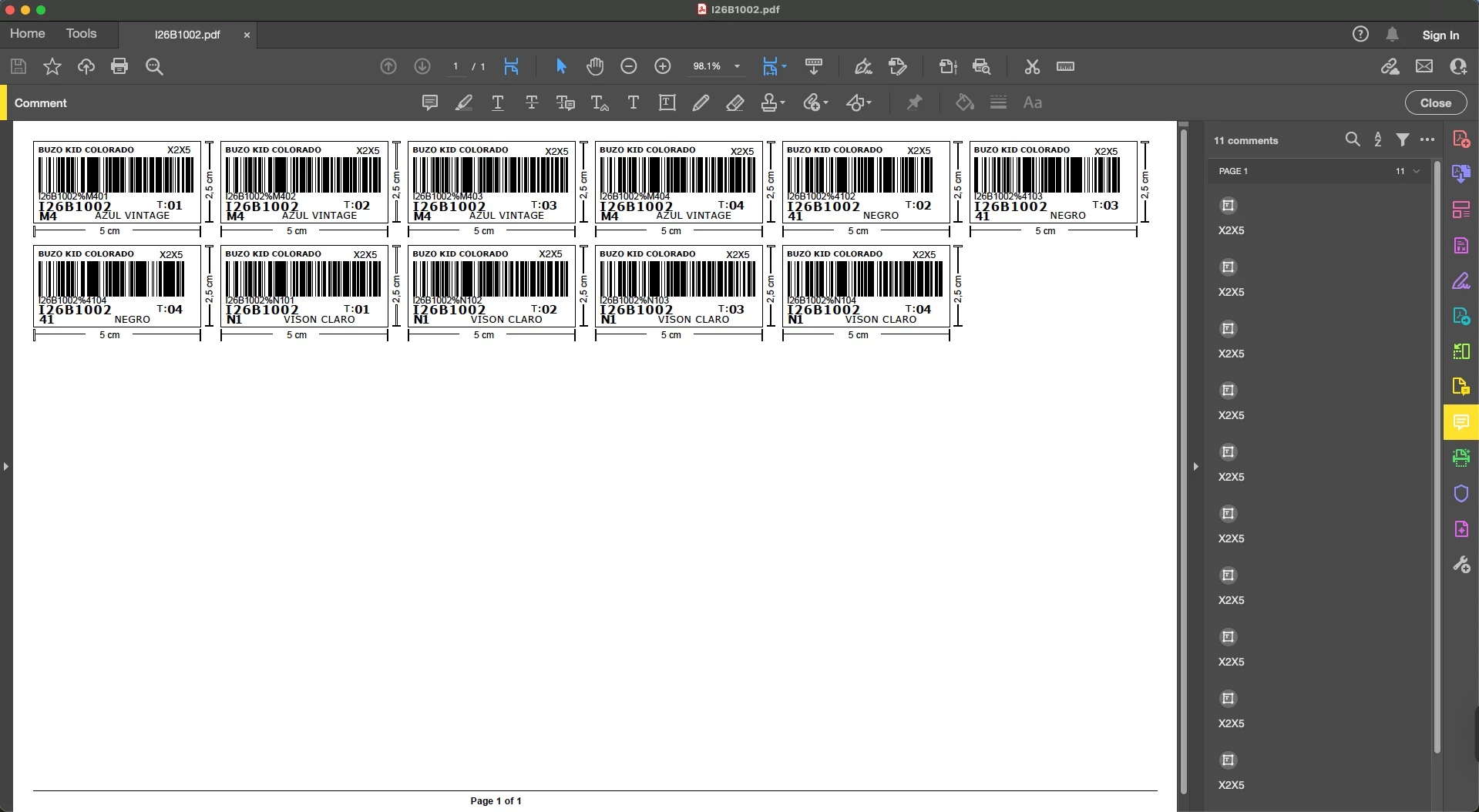Screen dimensions: 1479x812
Task: Select the Pencil drawing tool
Action: 701,102
